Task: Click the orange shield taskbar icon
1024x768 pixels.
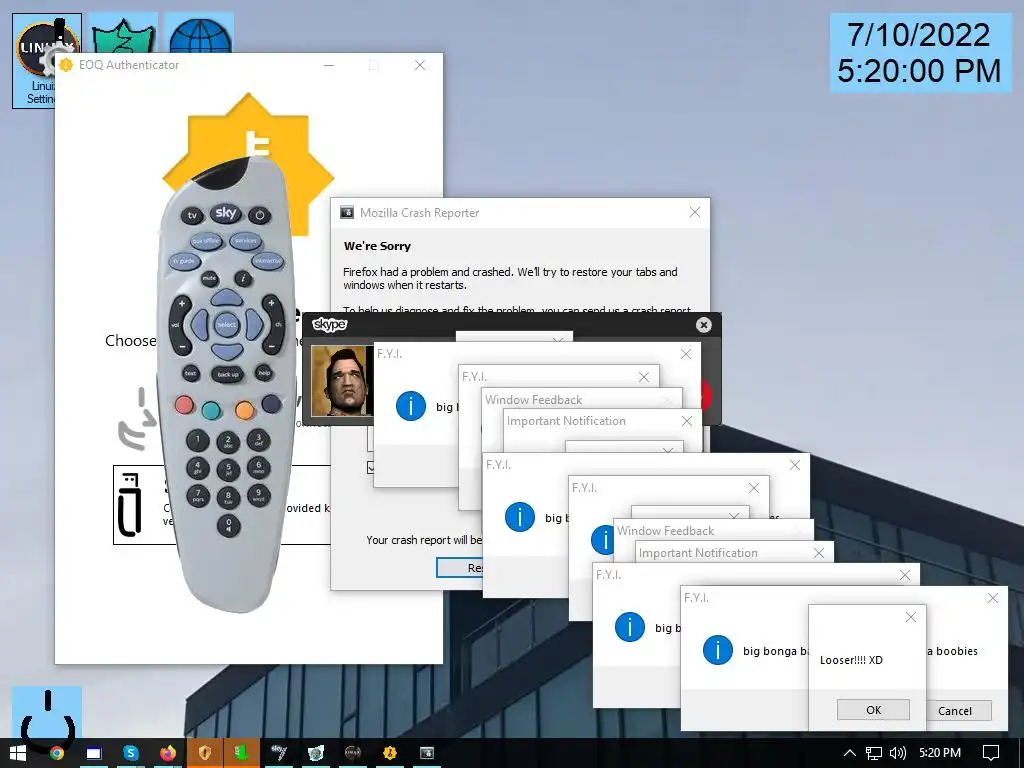Action: point(205,753)
